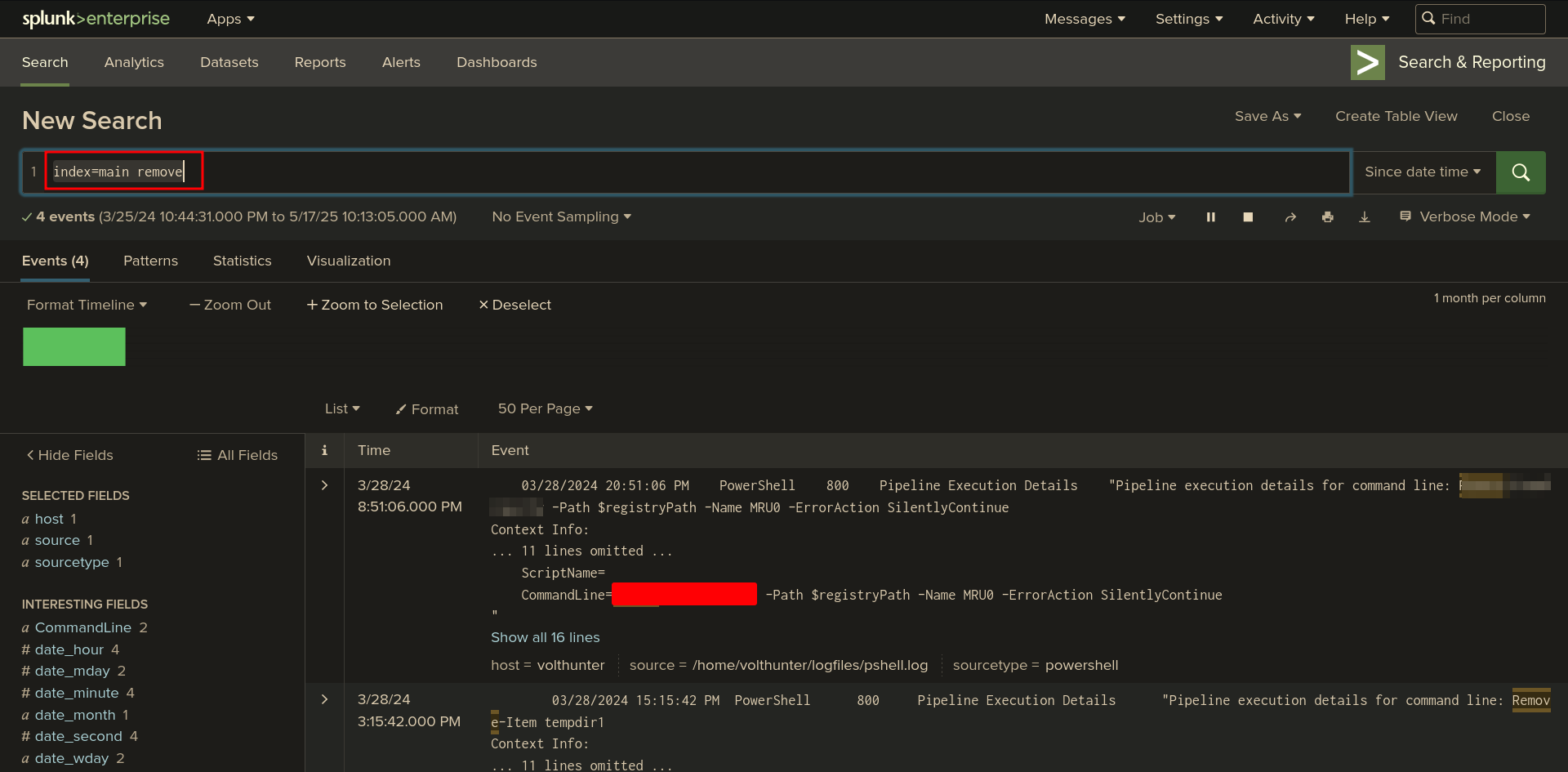Image resolution: width=1568 pixels, height=772 pixels.
Task: Open the Alerts nav item
Action: pyautogui.click(x=401, y=62)
